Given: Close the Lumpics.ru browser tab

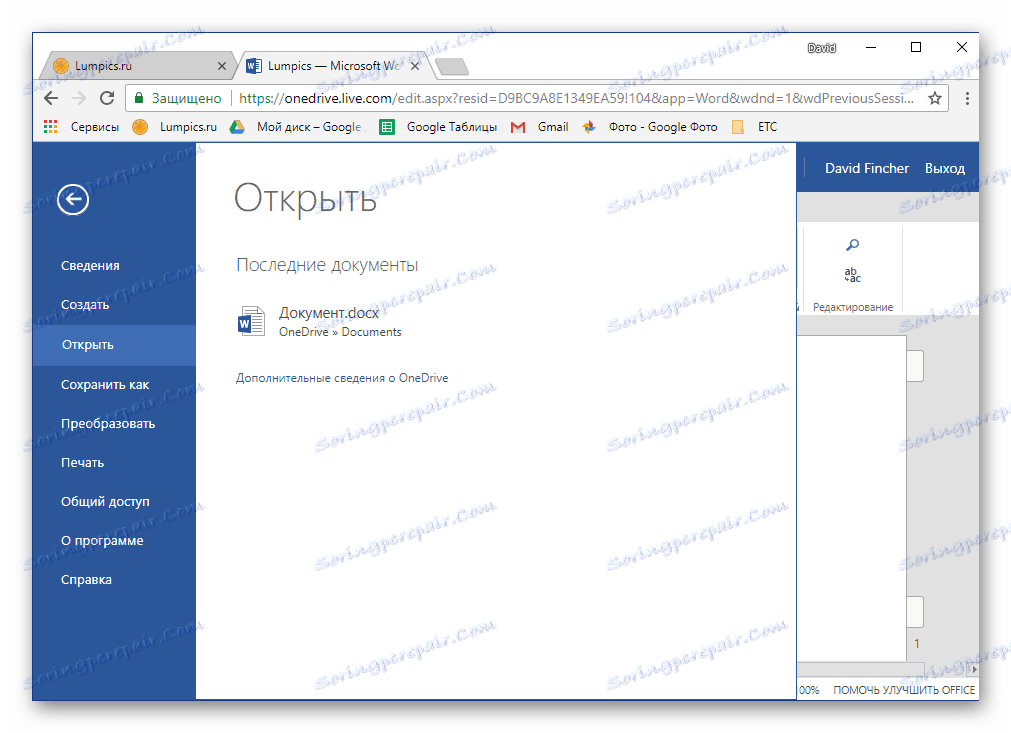Looking at the screenshot, I should pos(222,66).
